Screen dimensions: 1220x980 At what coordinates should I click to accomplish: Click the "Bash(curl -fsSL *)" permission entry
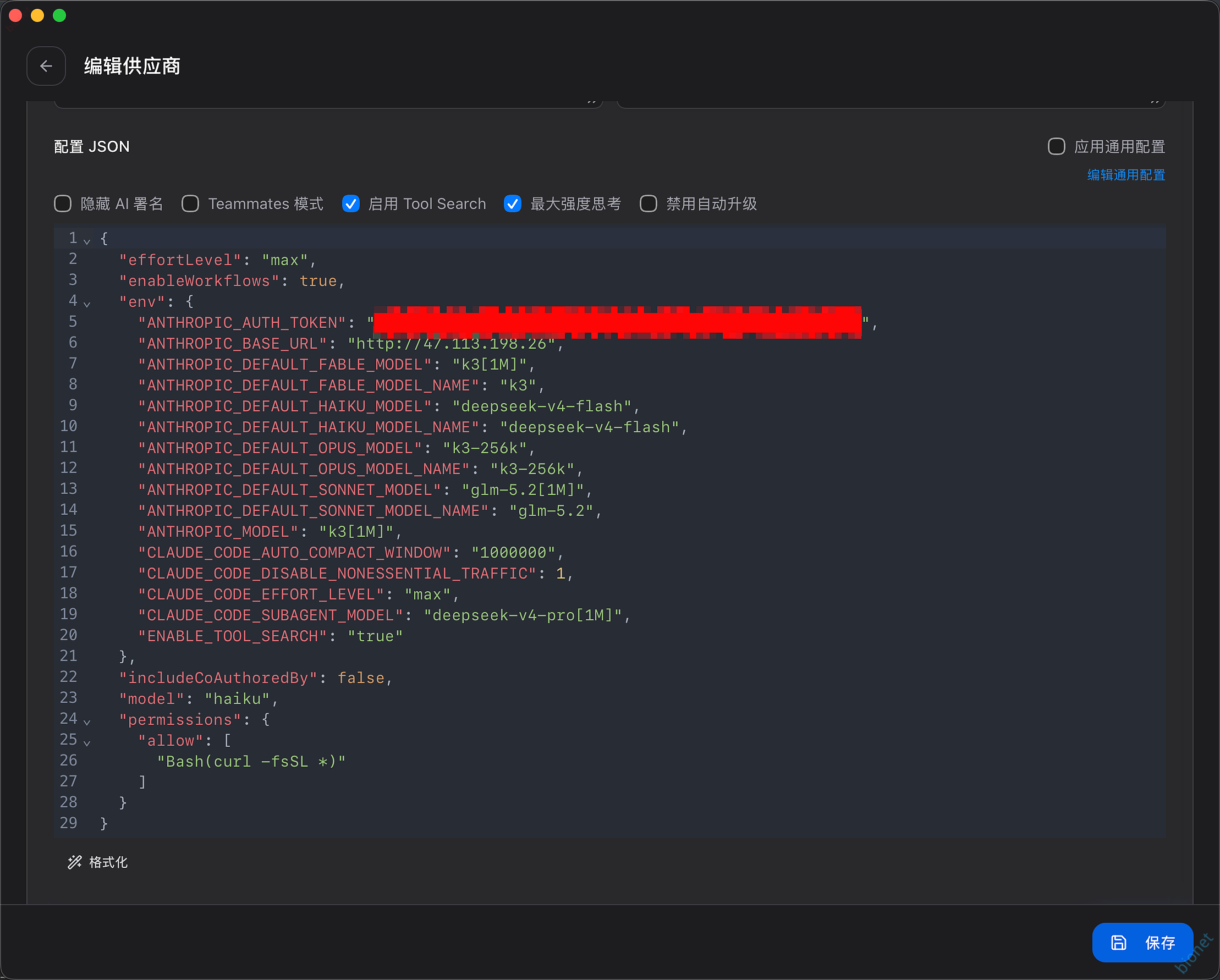[252, 762]
